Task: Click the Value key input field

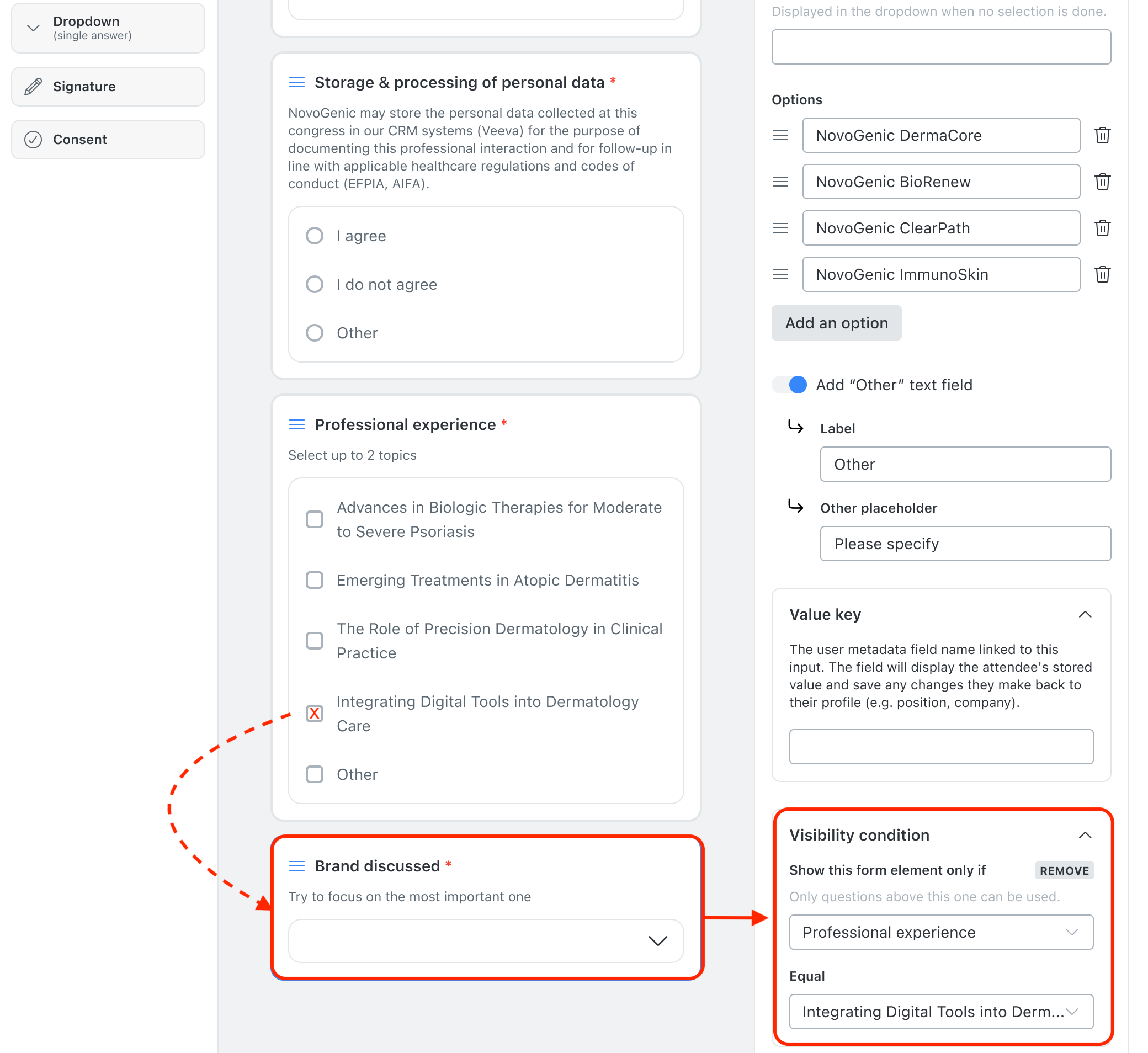Action: click(x=941, y=747)
